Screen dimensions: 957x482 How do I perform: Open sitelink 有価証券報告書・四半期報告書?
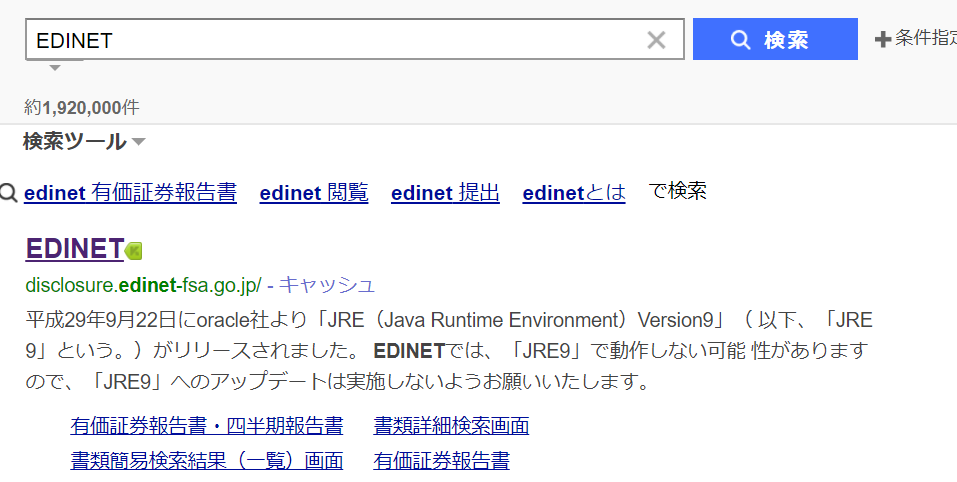click(206, 425)
